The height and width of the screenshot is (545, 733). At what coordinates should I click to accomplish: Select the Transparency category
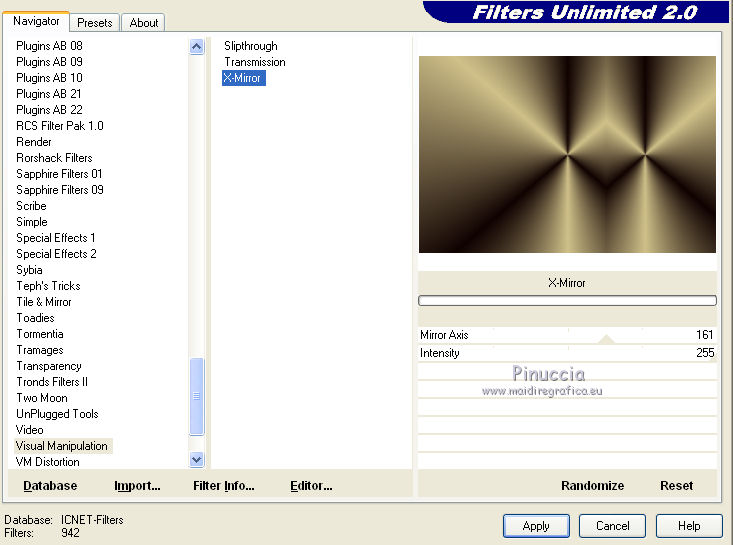49,366
